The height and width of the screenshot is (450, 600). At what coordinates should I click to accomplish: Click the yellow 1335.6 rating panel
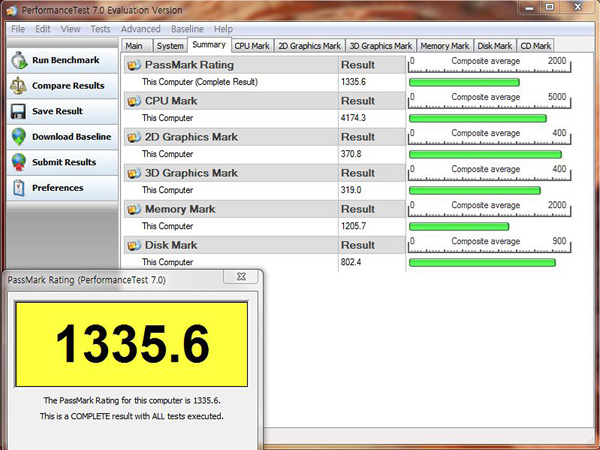click(131, 344)
